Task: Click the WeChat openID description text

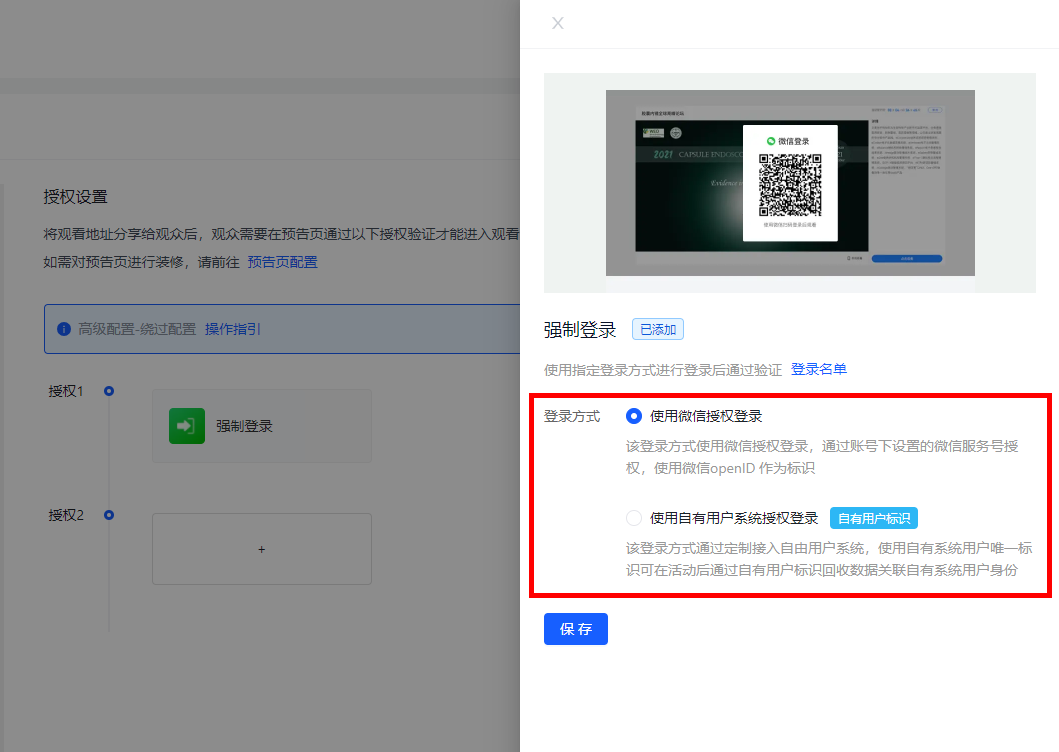Action: [822, 457]
